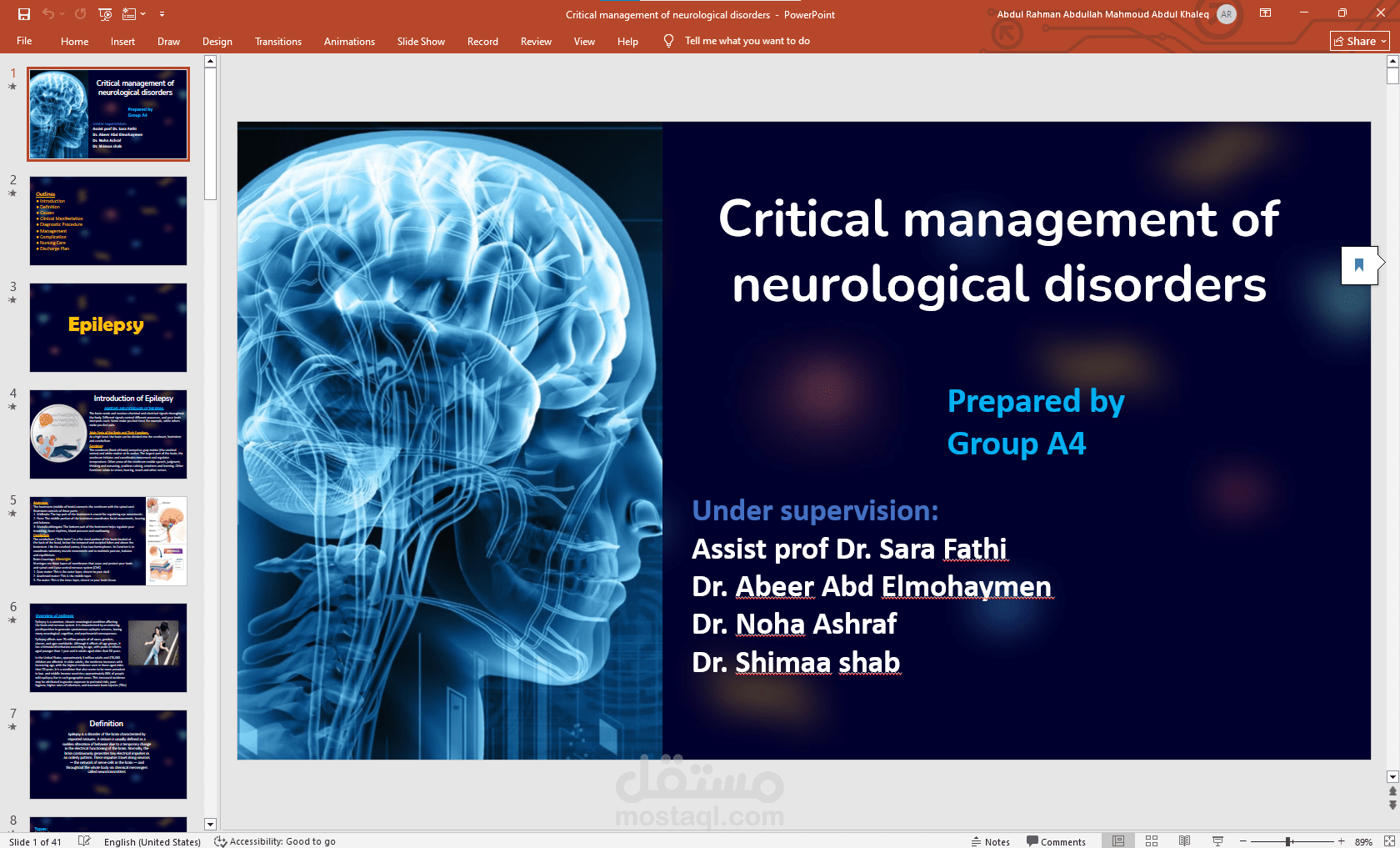Open the Draw ribbon tab
This screenshot has width=1400, height=848.
(168, 41)
